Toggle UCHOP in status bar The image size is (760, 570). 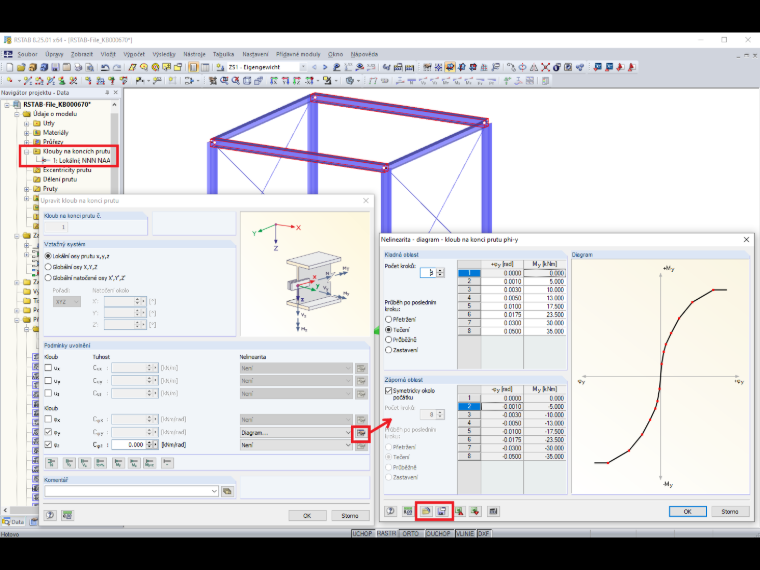362,533
